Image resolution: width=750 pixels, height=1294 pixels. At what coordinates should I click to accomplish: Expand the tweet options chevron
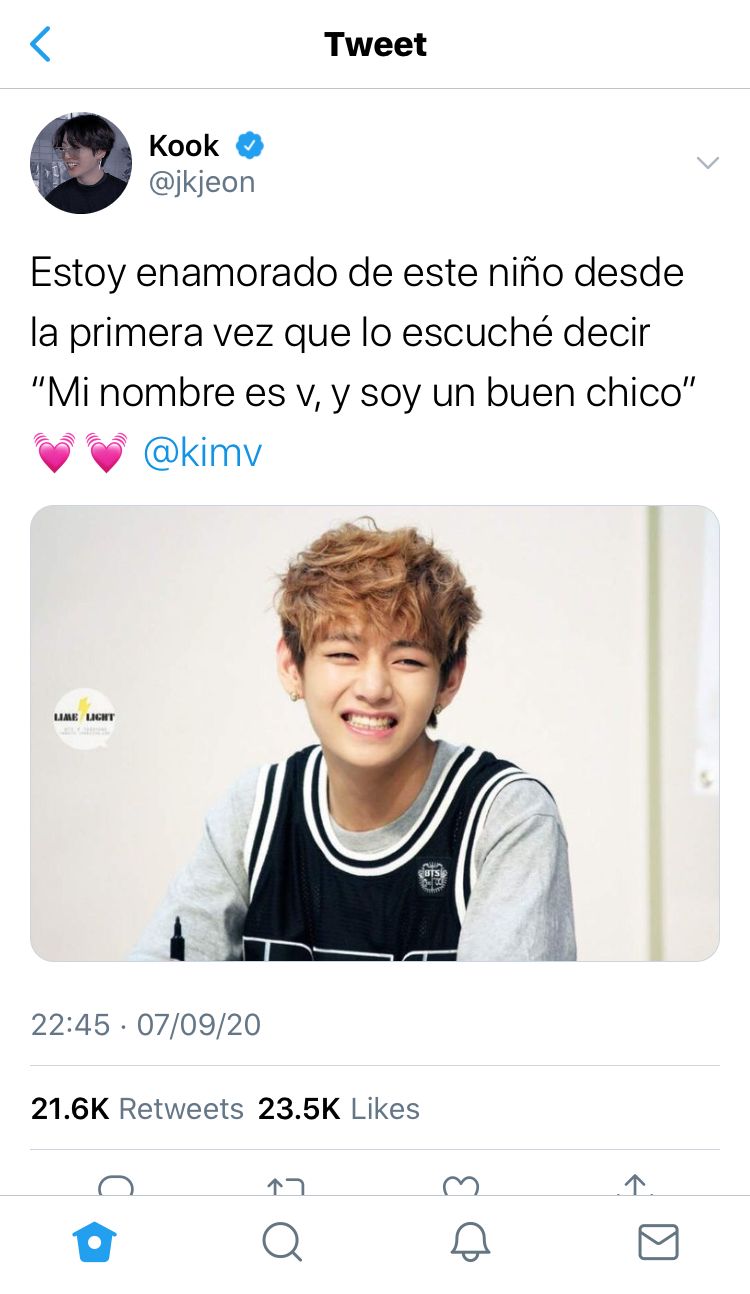click(x=708, y=163)
